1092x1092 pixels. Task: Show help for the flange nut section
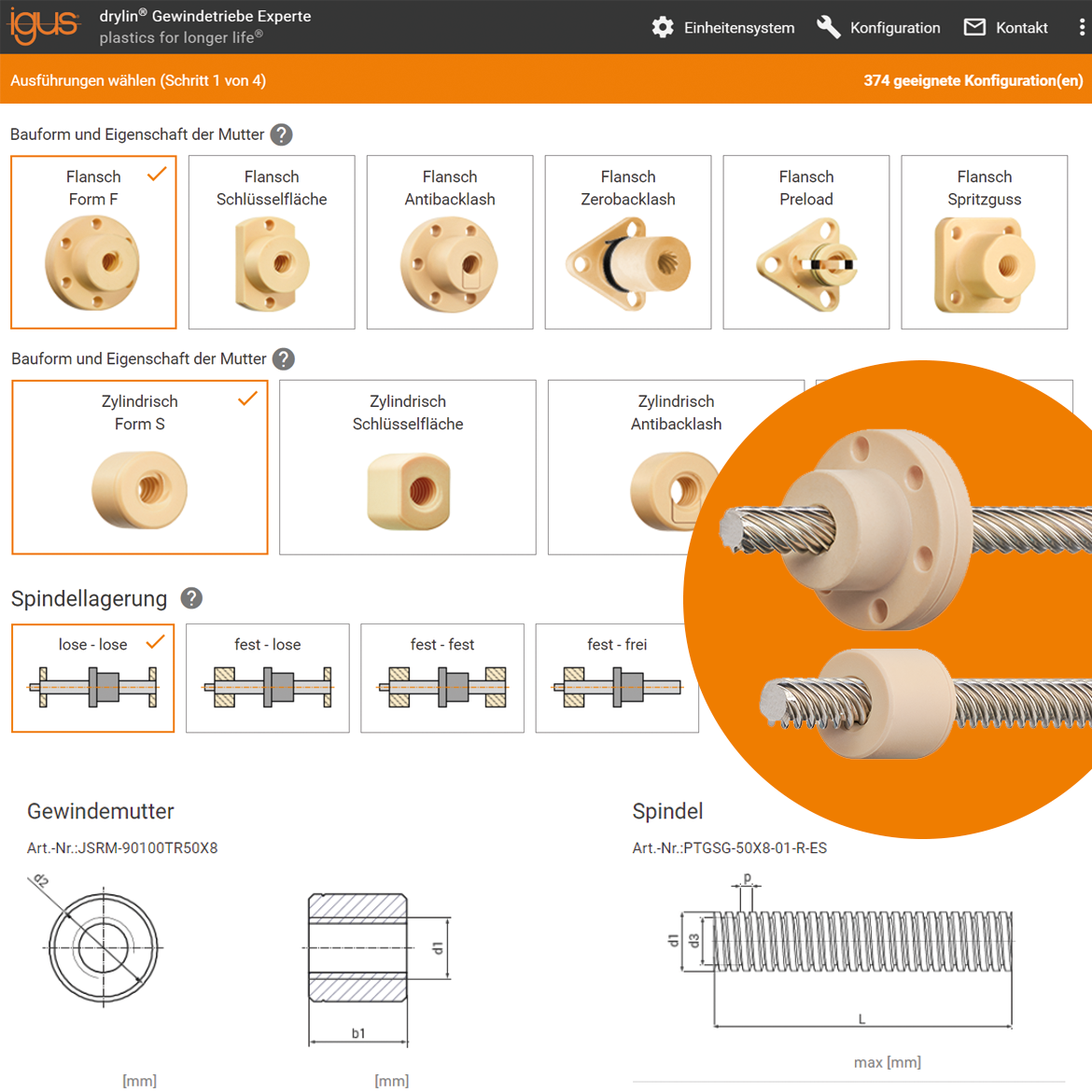click(x=281, y=134)
